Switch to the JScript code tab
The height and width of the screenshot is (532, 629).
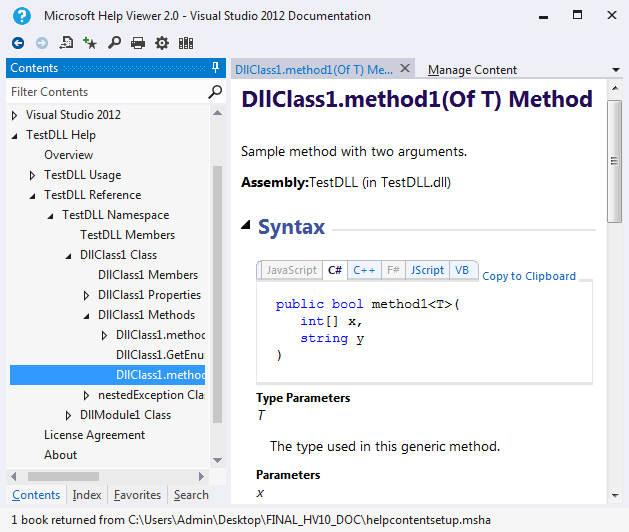point(427,270)
